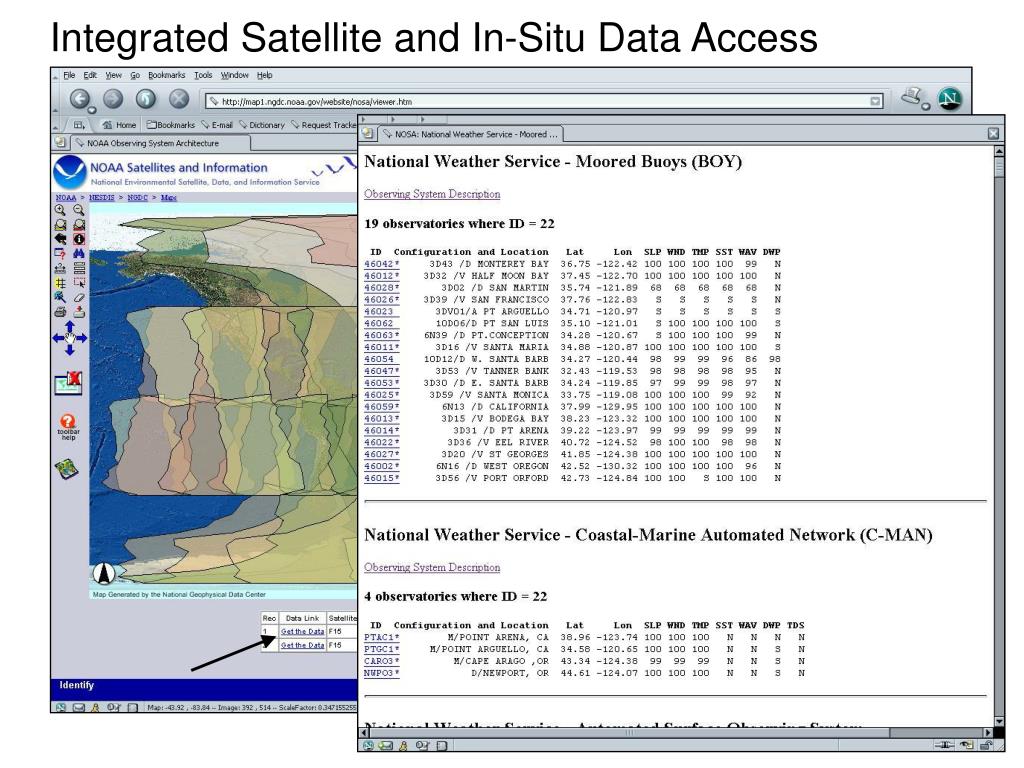Open station NWPO3 Newport link
1024x768 pixels.
pyautogui.click(x=381, y=673)
